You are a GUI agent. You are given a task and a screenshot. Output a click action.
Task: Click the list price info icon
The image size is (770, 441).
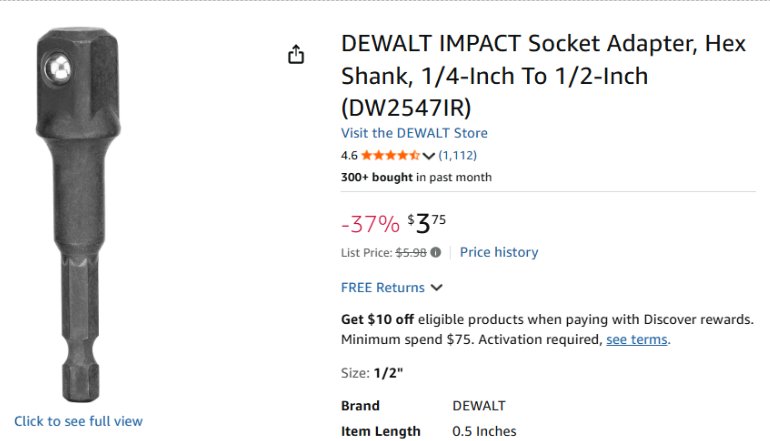(x=436, y=252)
